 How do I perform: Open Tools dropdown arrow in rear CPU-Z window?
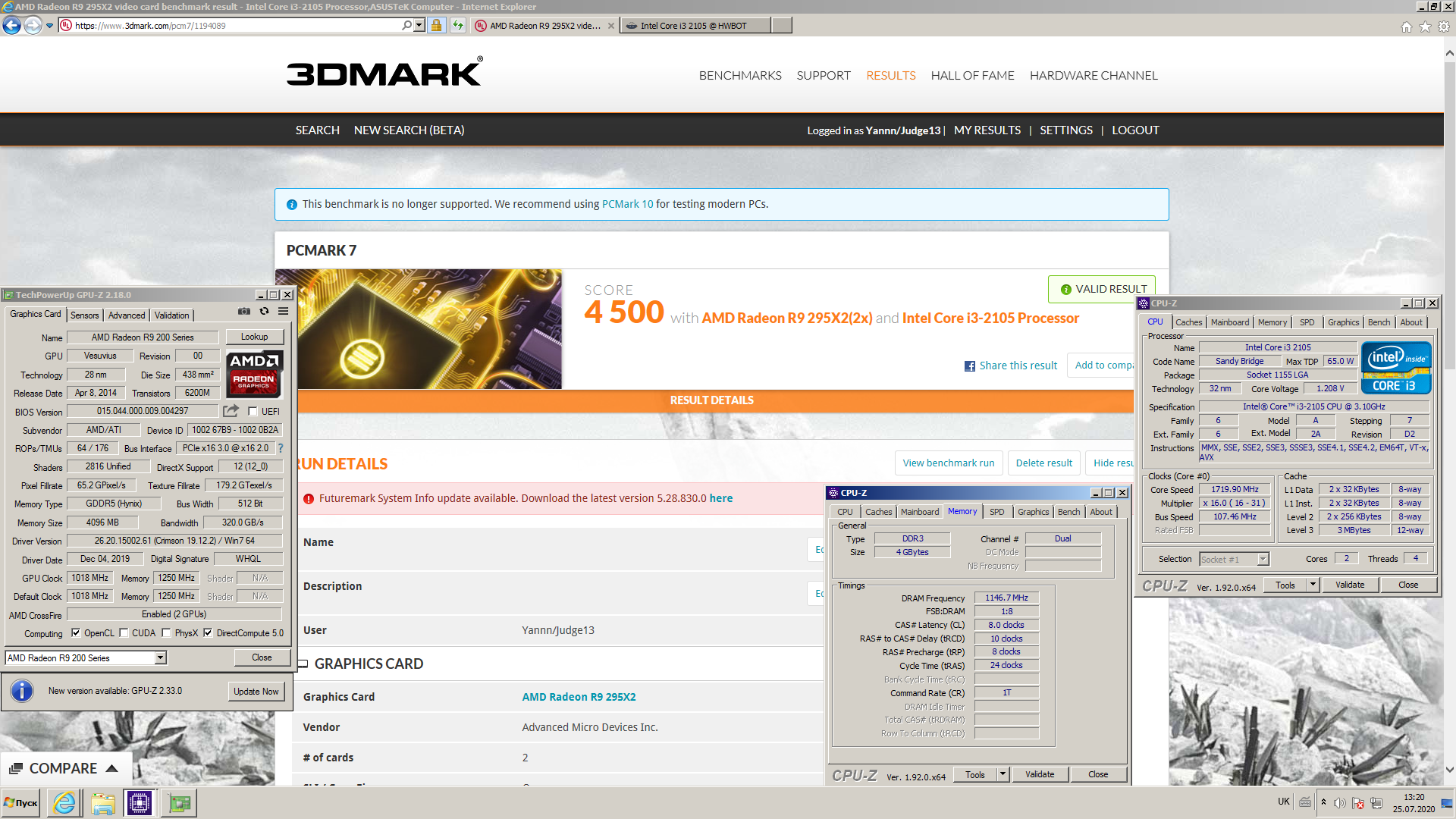pyautogui.click(x=1313, y=585)
